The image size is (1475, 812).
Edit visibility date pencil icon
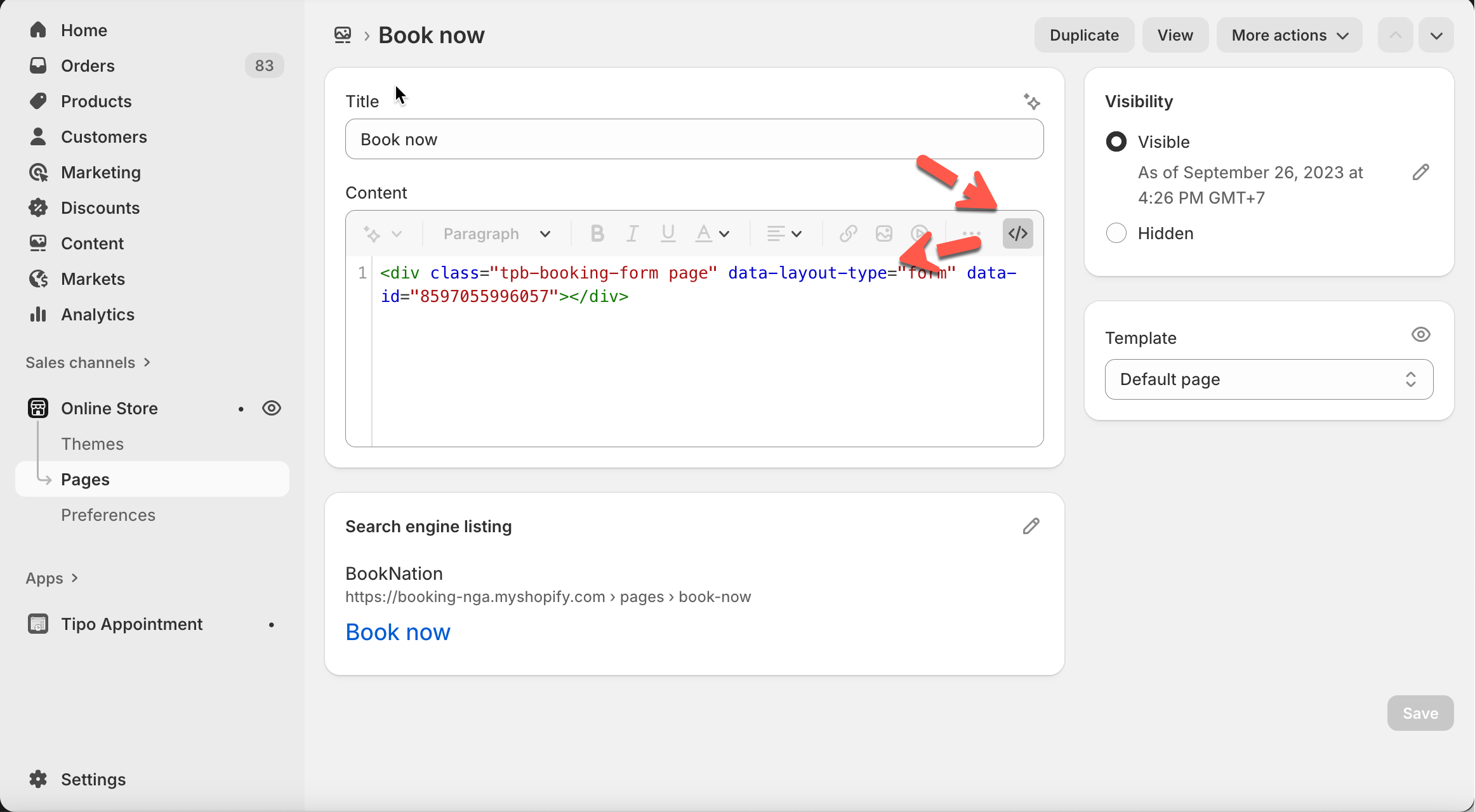coord(1420,172)
